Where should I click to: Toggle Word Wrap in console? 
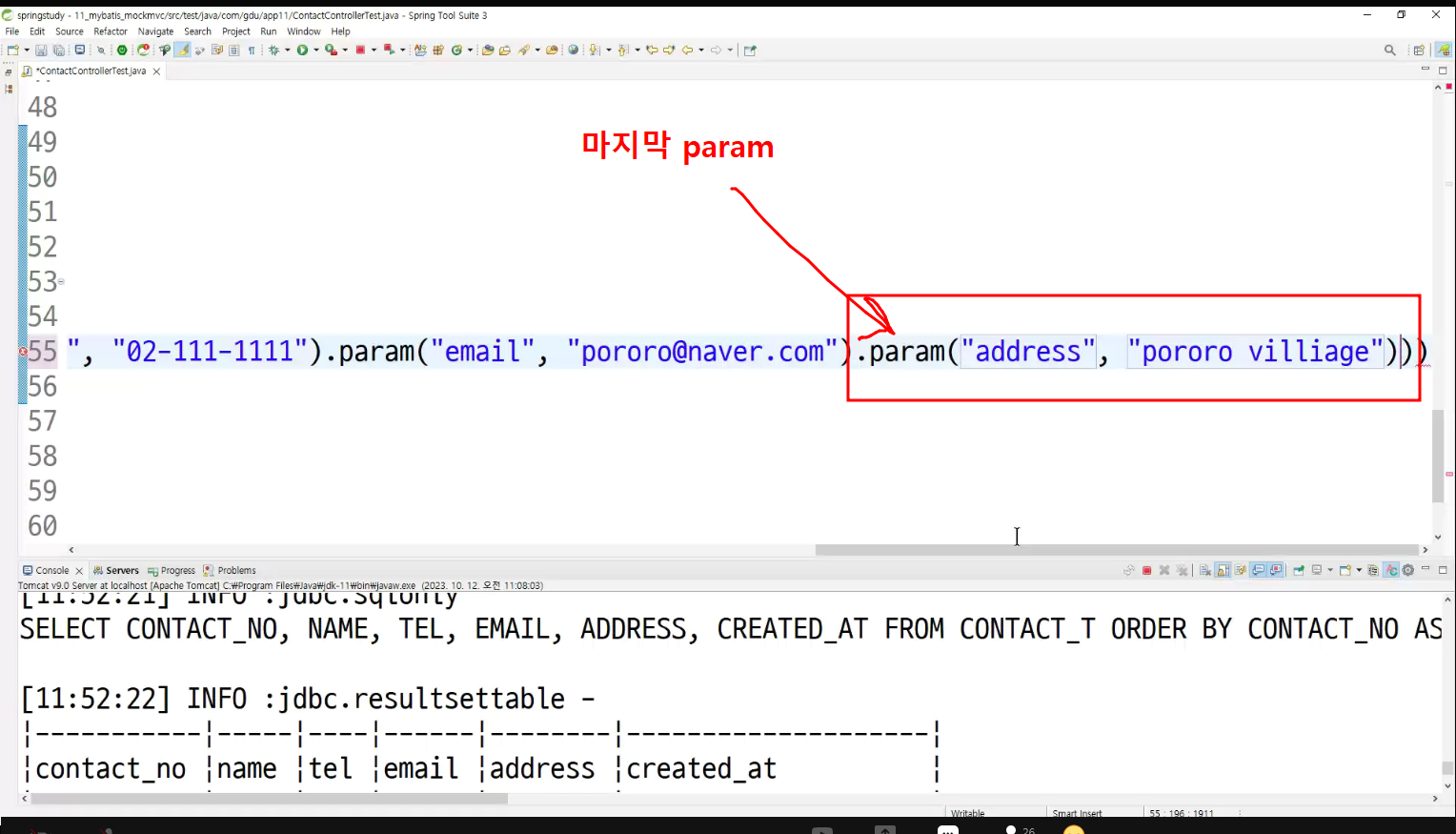pyautogui.click(x=1240, y=570)
